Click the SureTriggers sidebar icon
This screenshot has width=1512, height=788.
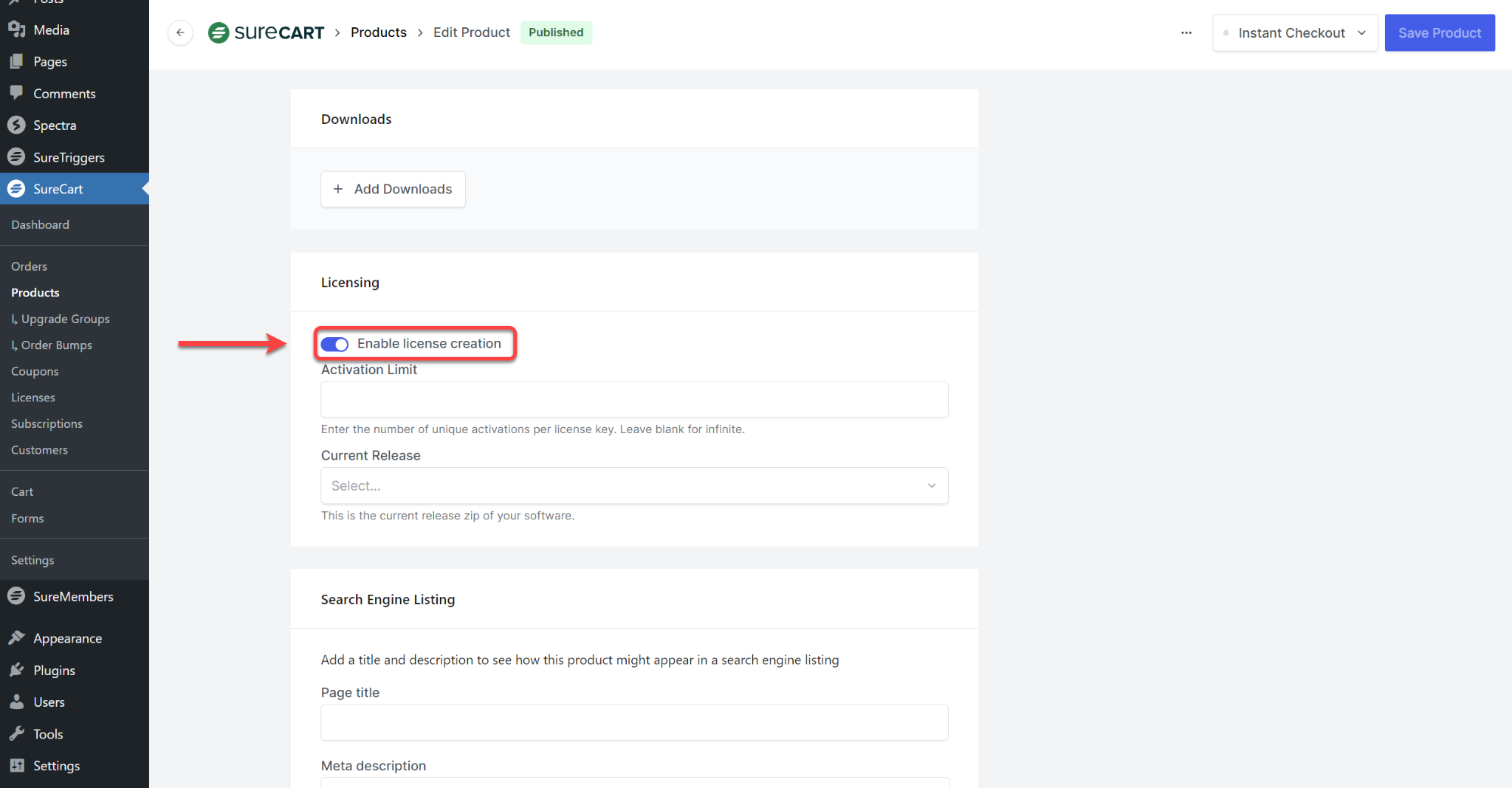tap(16, 157)
